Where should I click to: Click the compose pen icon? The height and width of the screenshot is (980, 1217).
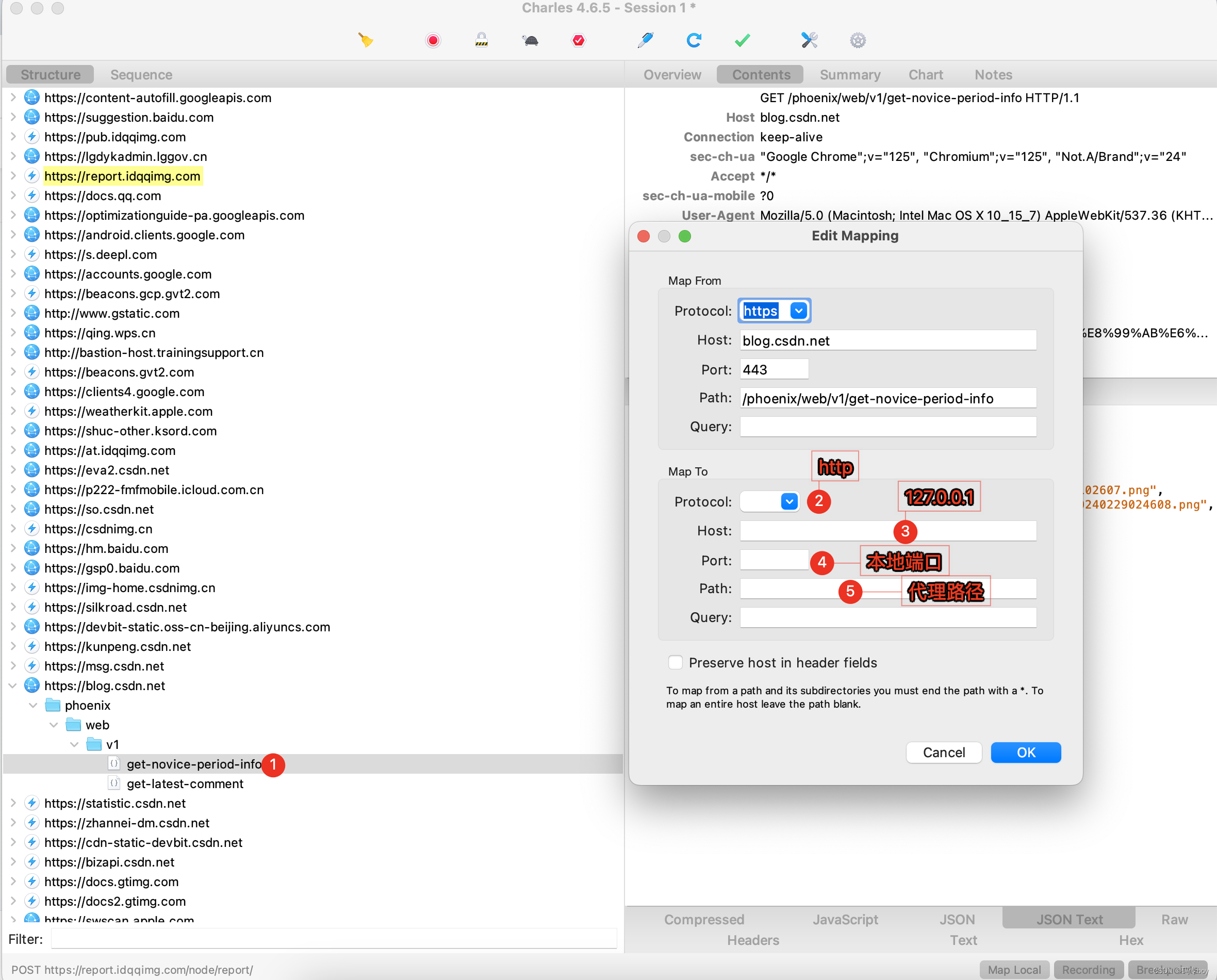click(x=645, y=40)
